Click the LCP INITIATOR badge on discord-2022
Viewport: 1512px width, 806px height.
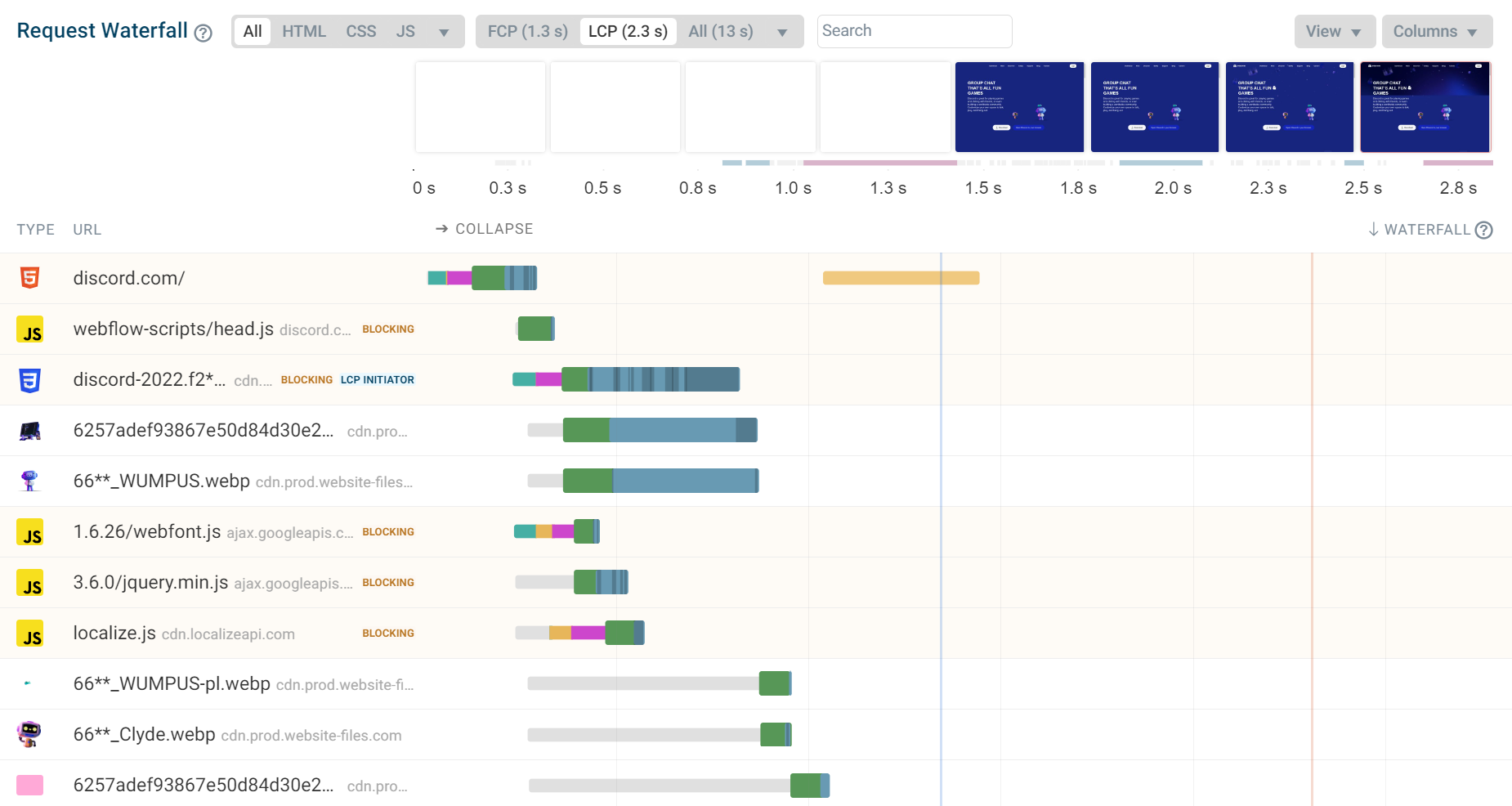pos(378,380)
